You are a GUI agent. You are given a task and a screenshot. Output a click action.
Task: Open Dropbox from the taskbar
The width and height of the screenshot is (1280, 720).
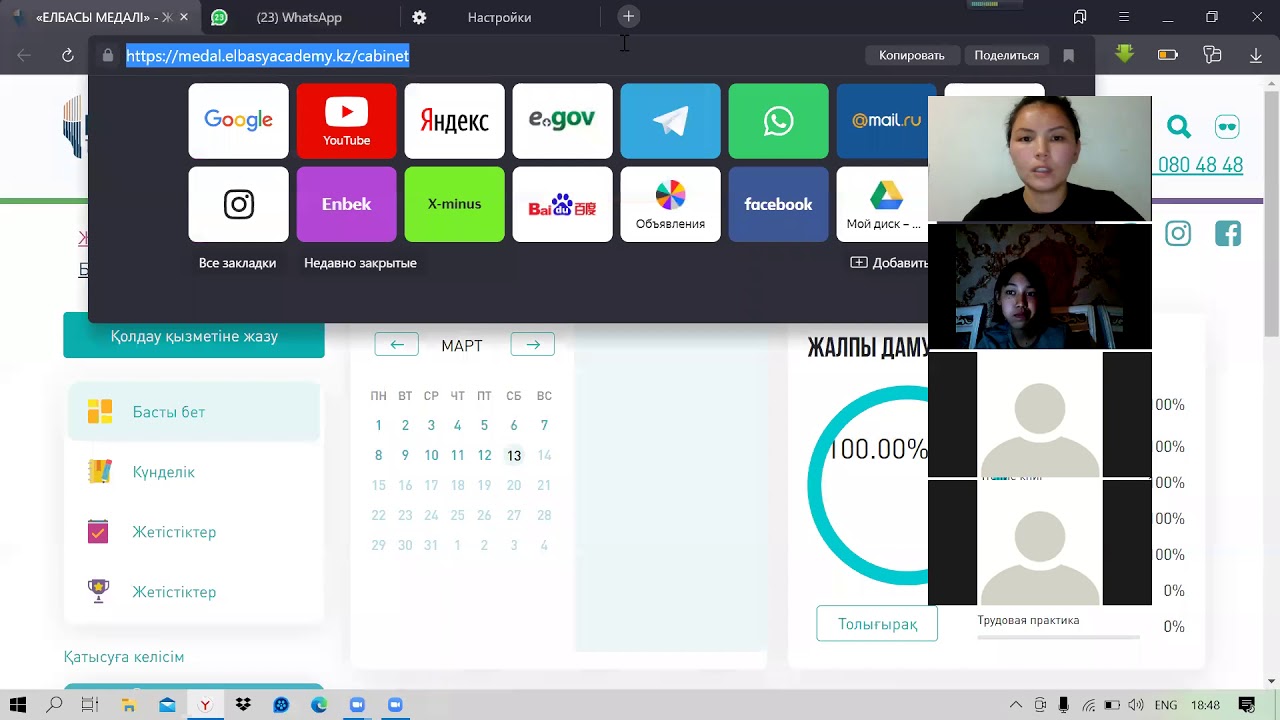[243, 705]
